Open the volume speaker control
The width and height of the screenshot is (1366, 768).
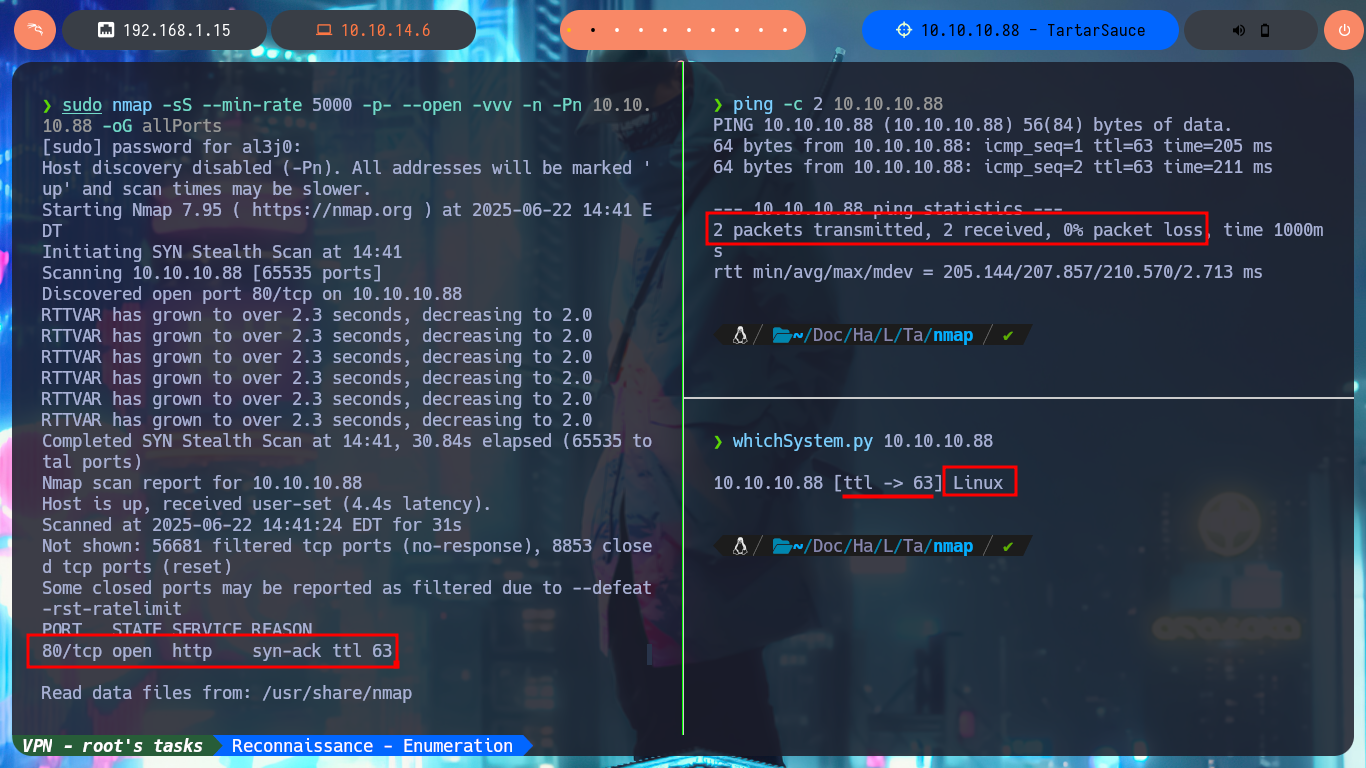click(x=1239, y=30)
